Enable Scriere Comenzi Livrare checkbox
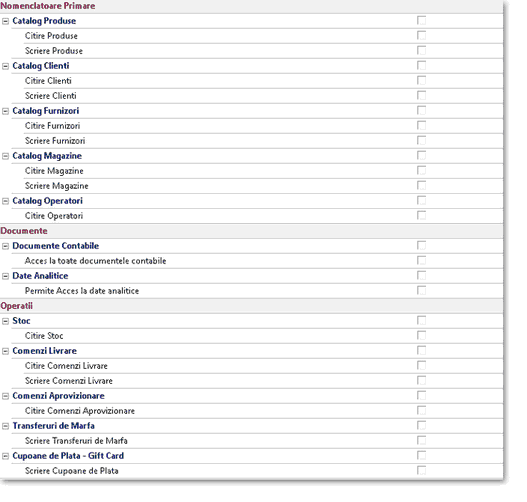The height and width of the screenshot is (502, 527). point(421,380)
